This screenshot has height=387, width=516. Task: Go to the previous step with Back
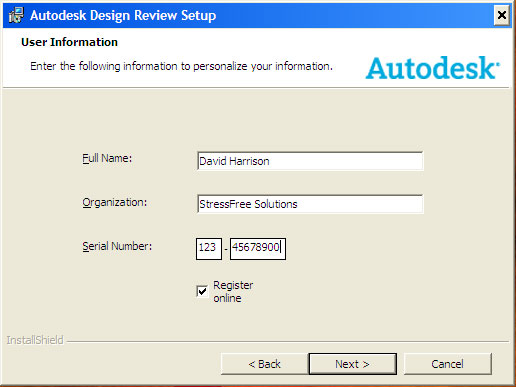click(264, 364)
